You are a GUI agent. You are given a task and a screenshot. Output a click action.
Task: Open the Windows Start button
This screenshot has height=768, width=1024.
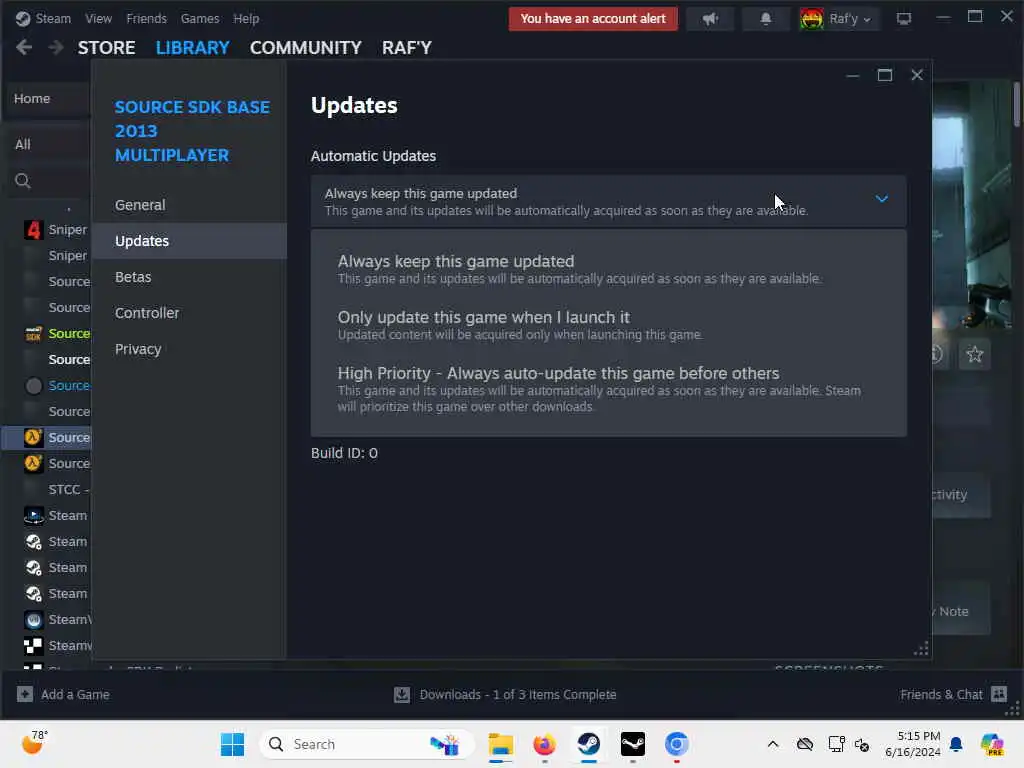232,744
